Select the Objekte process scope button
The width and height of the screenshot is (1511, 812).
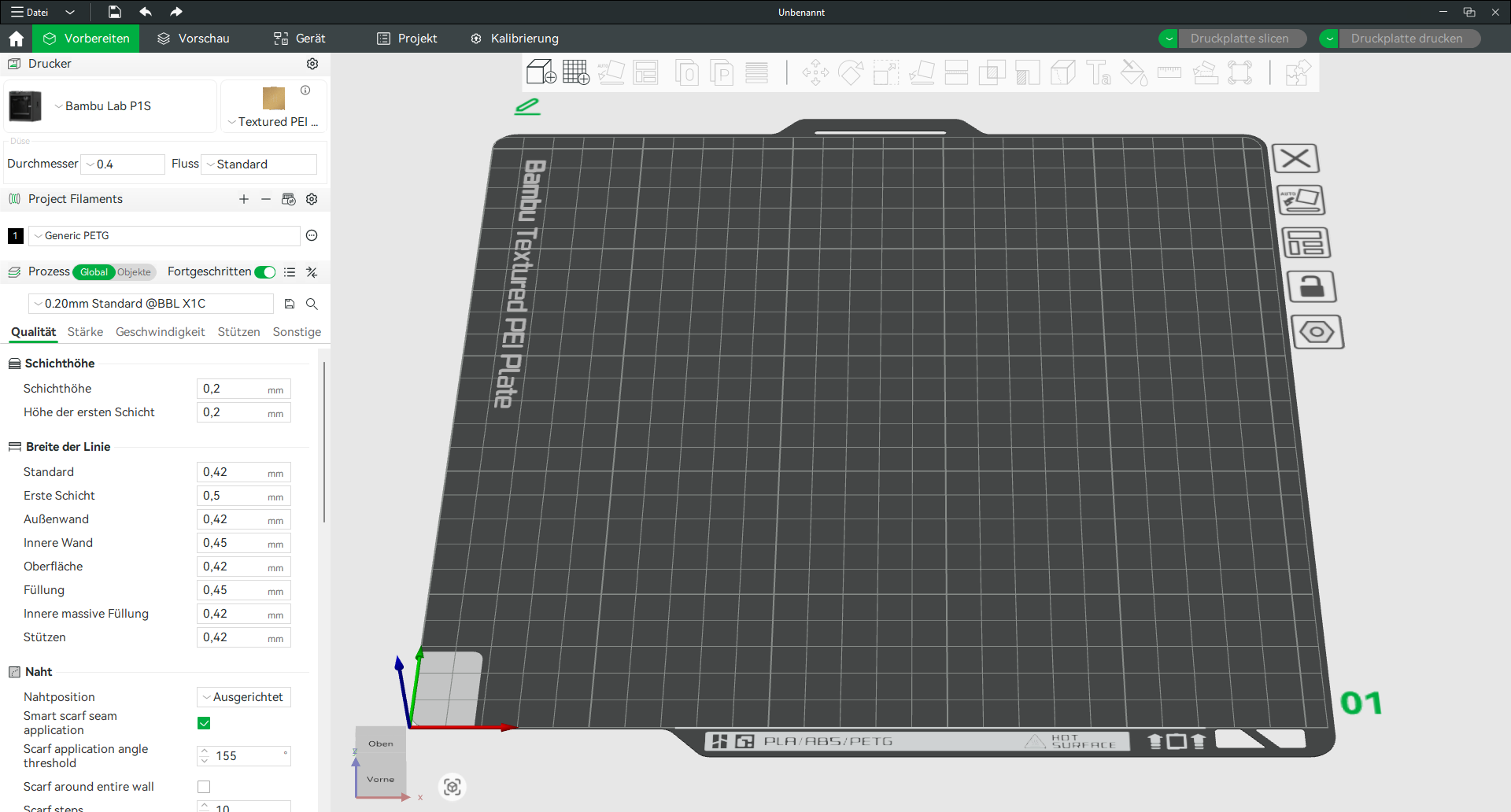pyautogui.click(x=135, y=272)
